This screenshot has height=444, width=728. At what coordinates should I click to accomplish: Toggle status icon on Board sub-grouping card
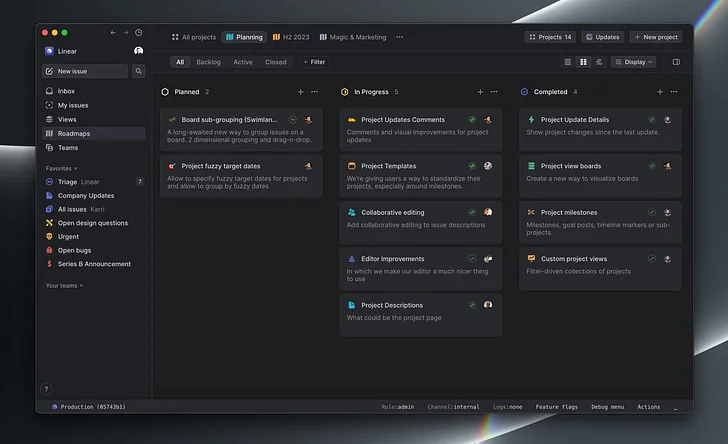pyautogui.click(x=292, y=119)
